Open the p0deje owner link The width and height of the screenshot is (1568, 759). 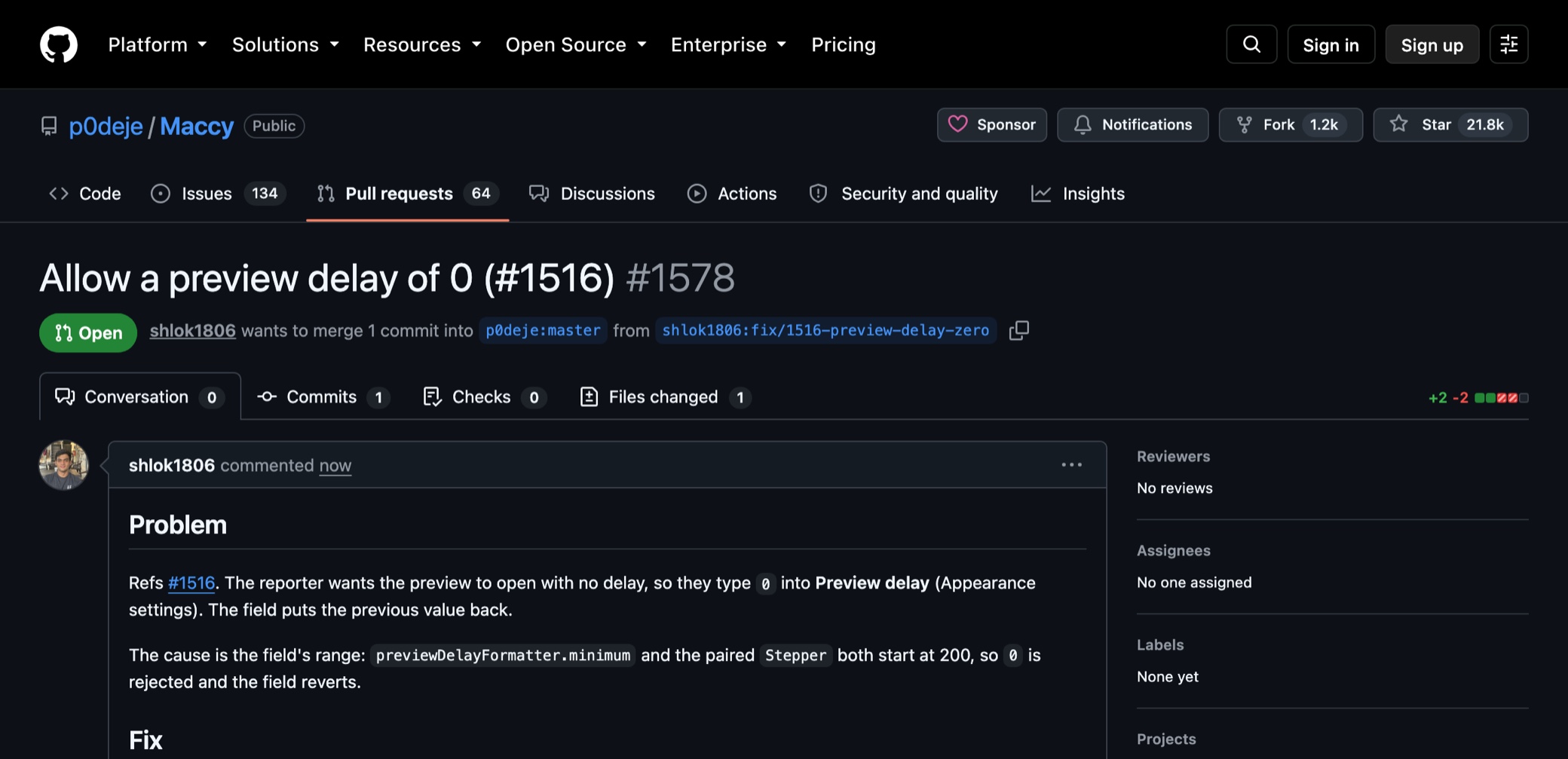pos(106,126)
